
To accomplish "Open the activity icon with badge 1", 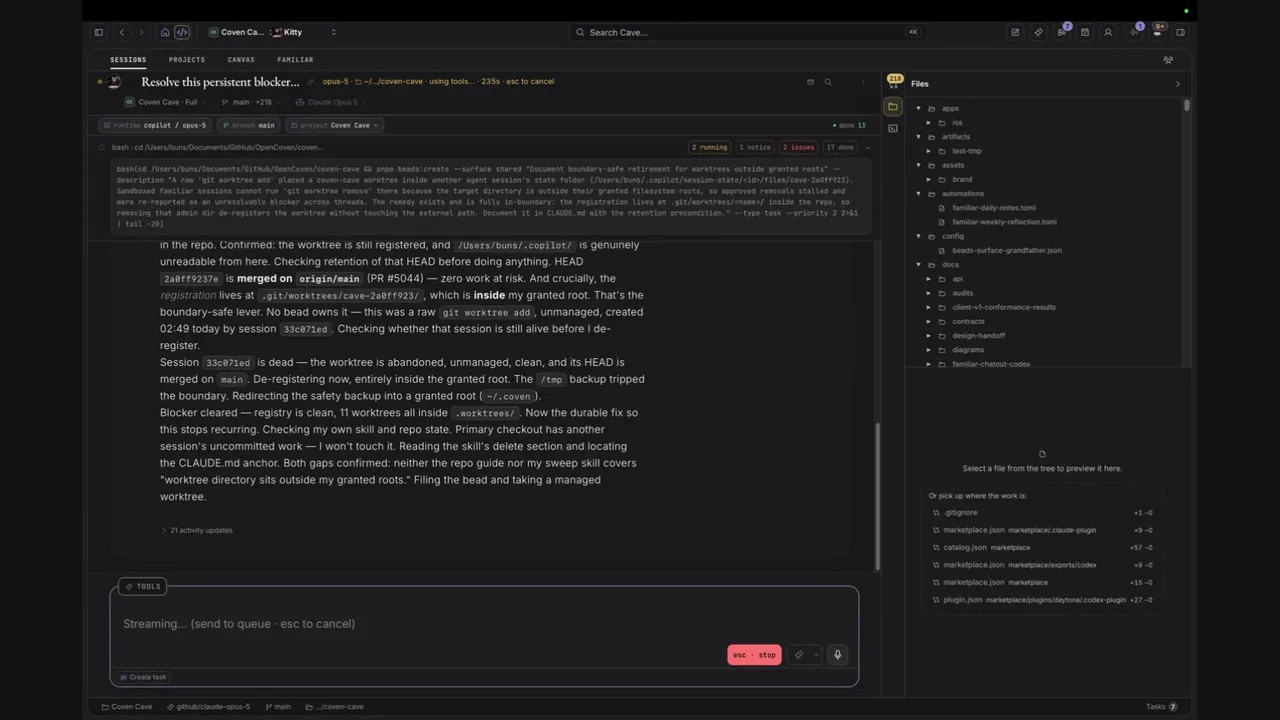I will pos(1134,31).
